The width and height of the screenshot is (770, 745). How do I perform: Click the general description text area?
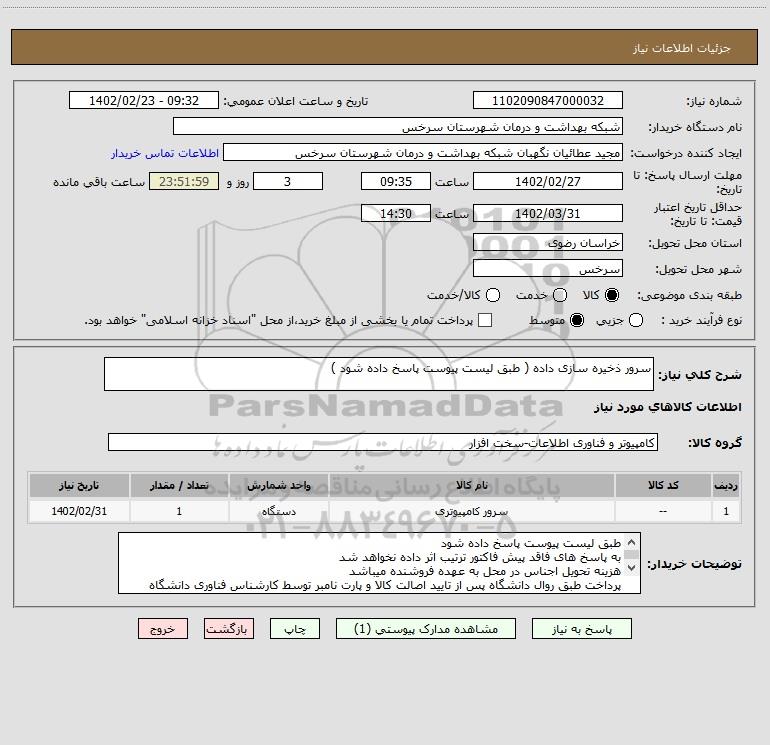point(379,374)
